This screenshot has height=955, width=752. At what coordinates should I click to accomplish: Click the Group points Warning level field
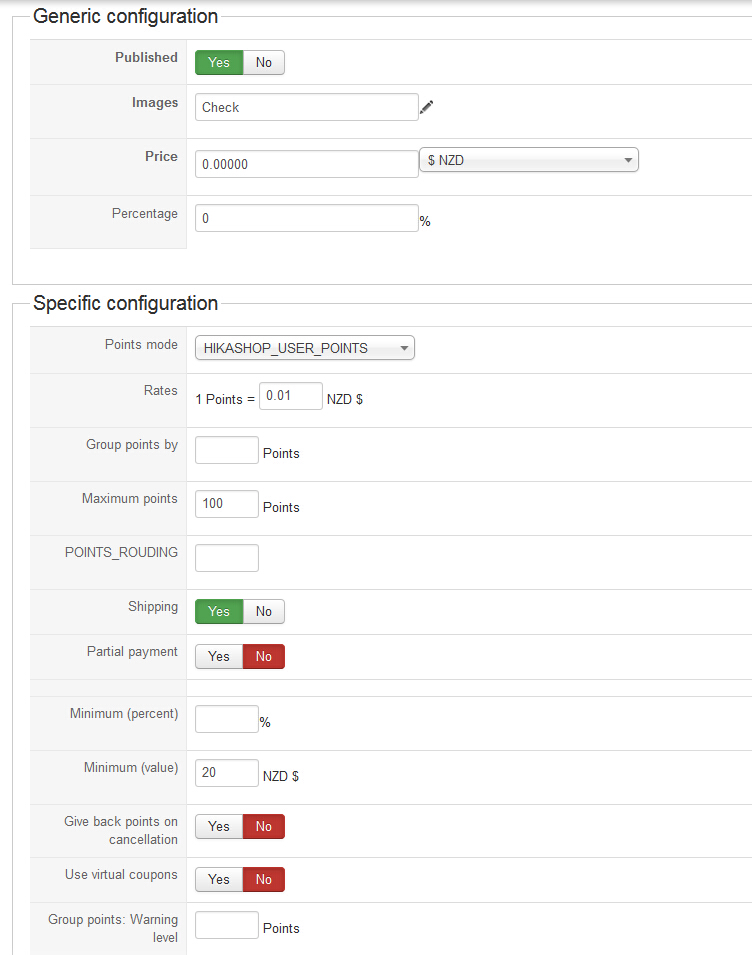(226, 925)
